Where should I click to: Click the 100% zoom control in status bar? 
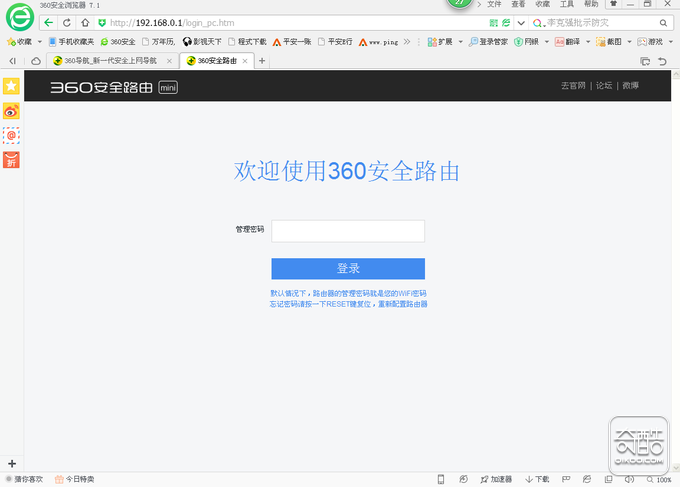coord(659,480)
